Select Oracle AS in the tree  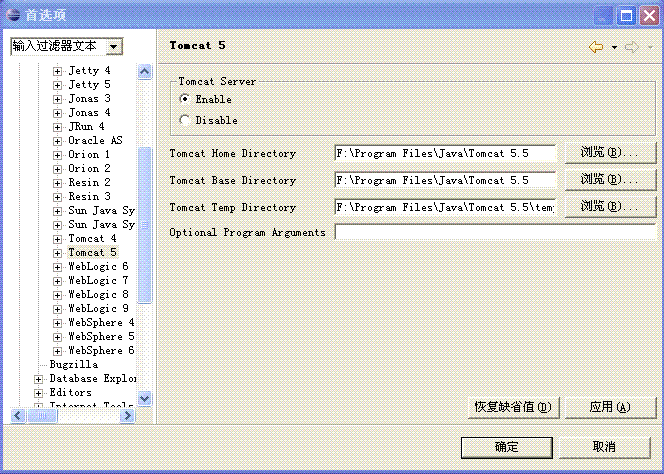pyautogui.click(x=95, y=140)
